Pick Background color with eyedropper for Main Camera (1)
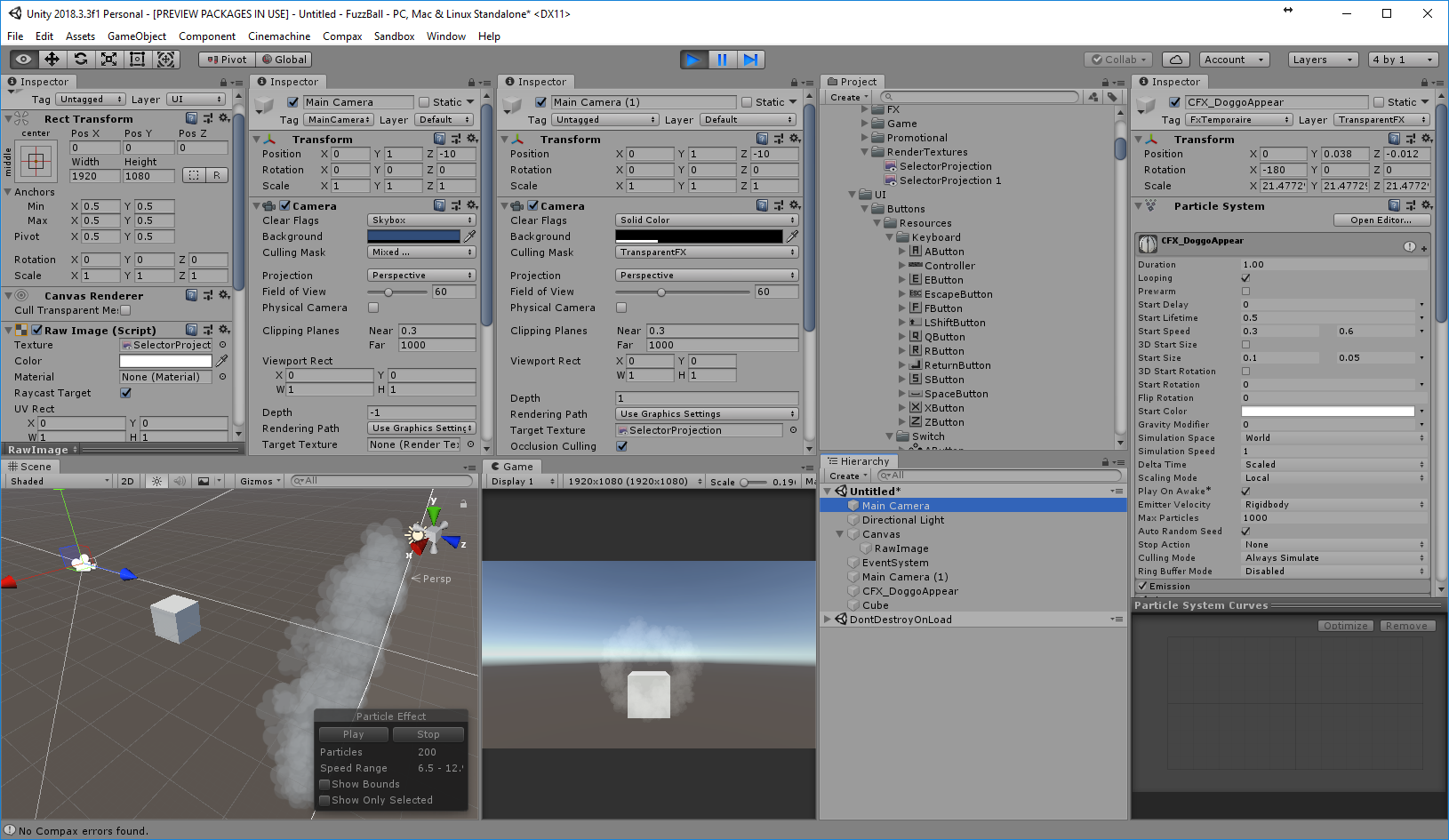Image resolution: width=1449 pixels, height=840 pixels. (792, 236)
